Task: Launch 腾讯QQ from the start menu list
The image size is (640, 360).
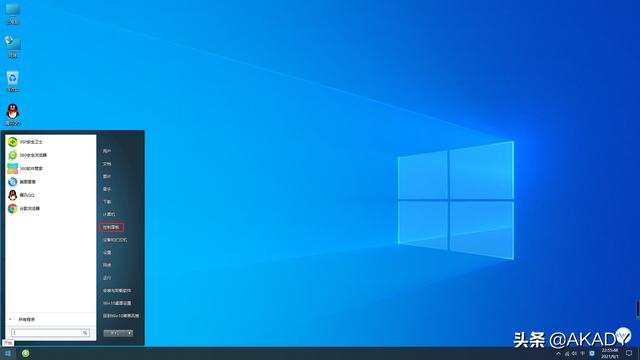Action: point(51,195)
